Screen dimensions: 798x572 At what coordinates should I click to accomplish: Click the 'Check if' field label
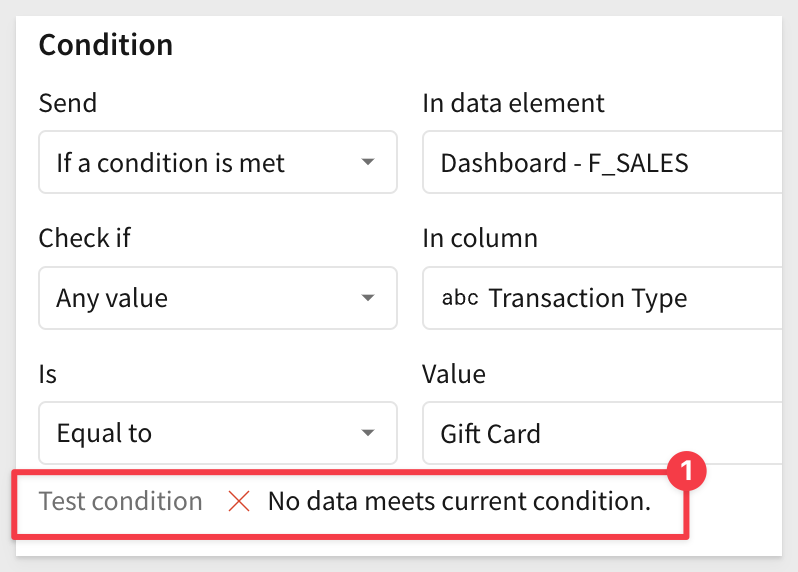(x=84, y=238)
